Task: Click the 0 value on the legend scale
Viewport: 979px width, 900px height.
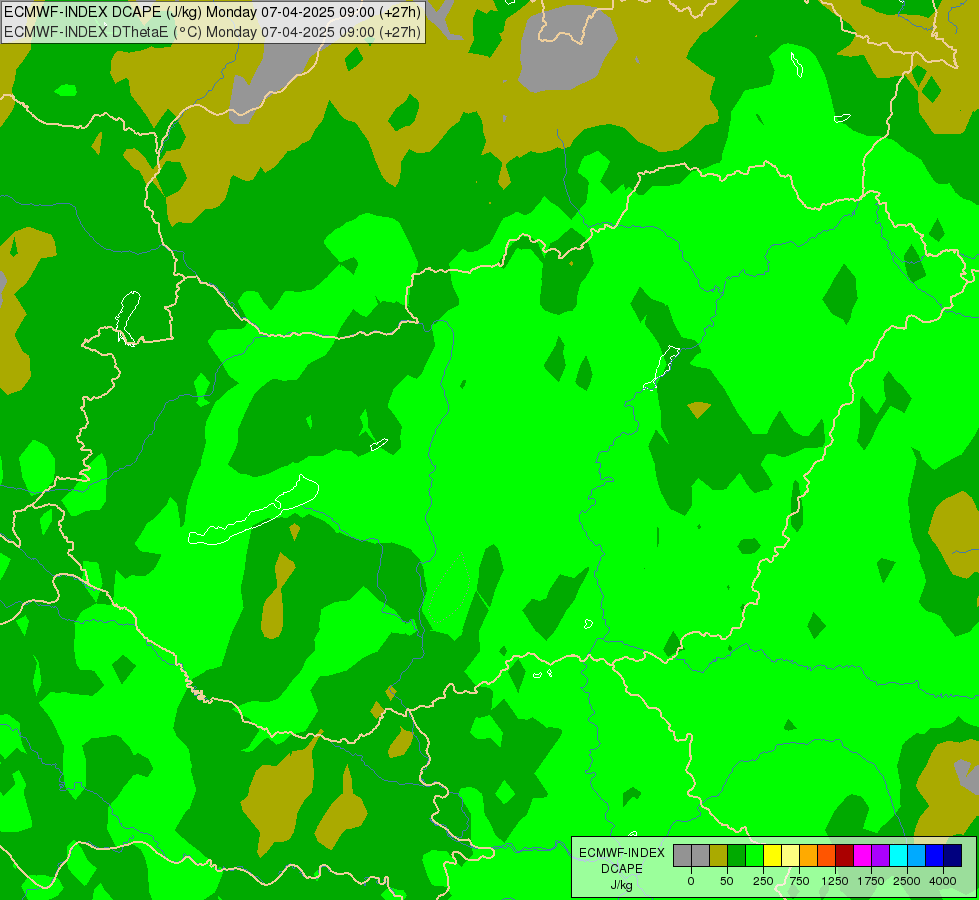Action: [691, 881]
